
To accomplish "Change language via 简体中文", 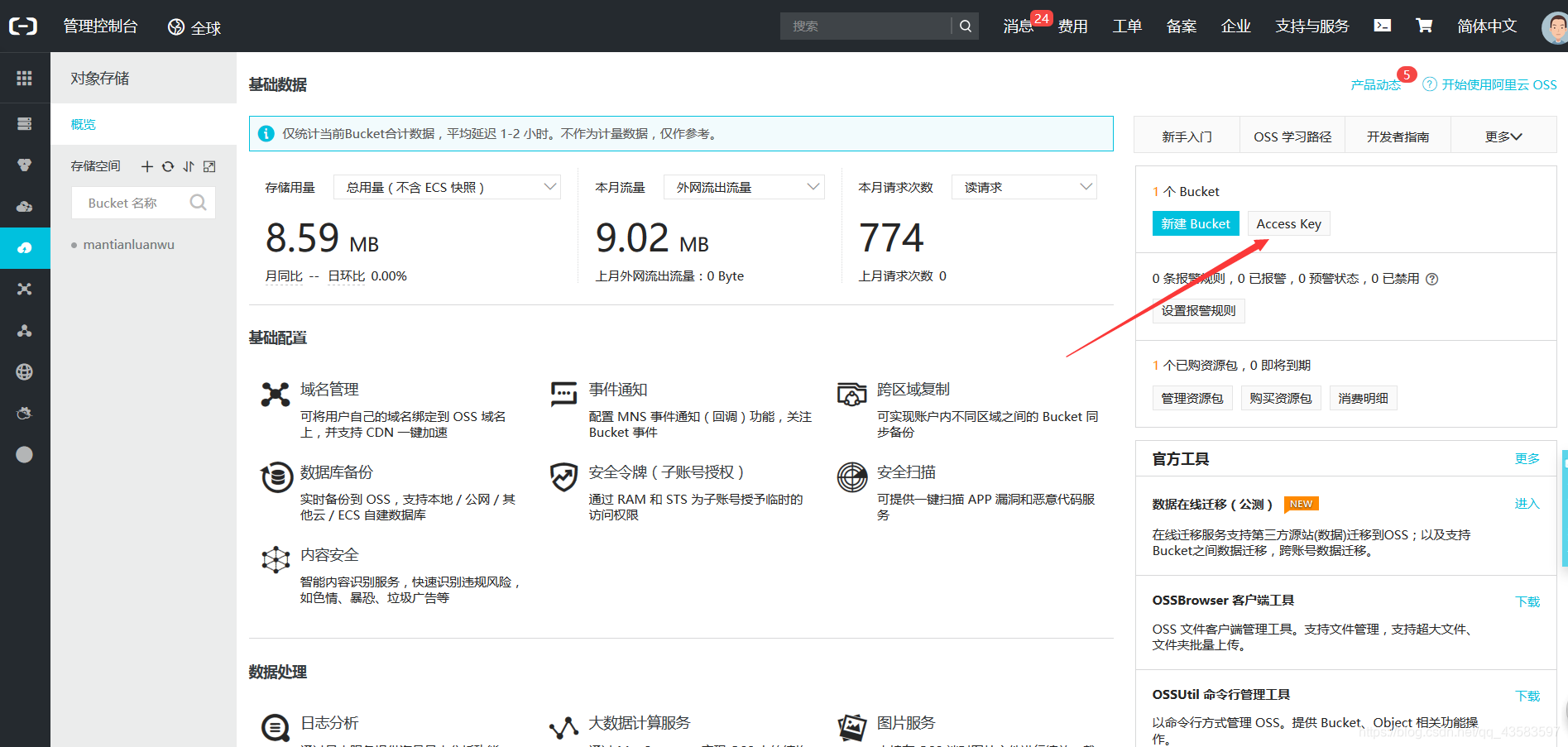I will 1487,26.
